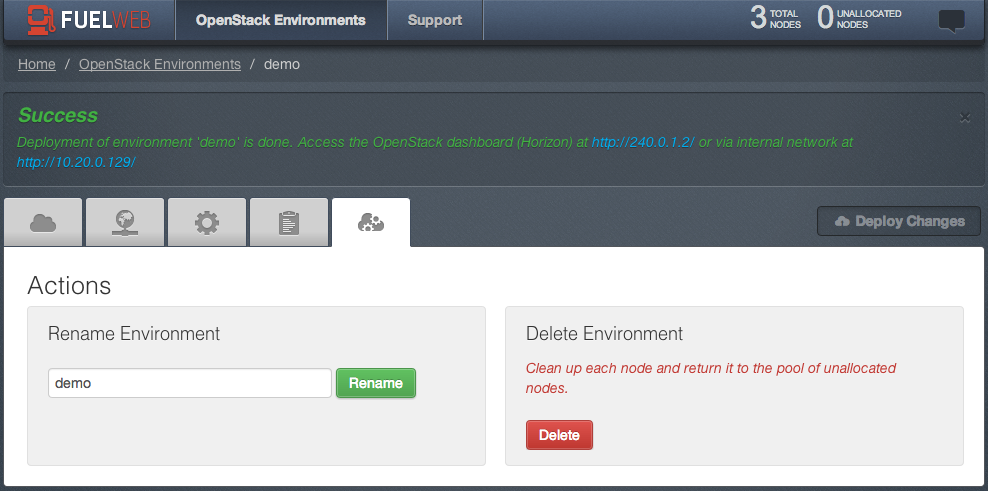This screenshot has width=988, height=491.
Task: Open the notifications speech bubble icon
Action: coord(951,20)
